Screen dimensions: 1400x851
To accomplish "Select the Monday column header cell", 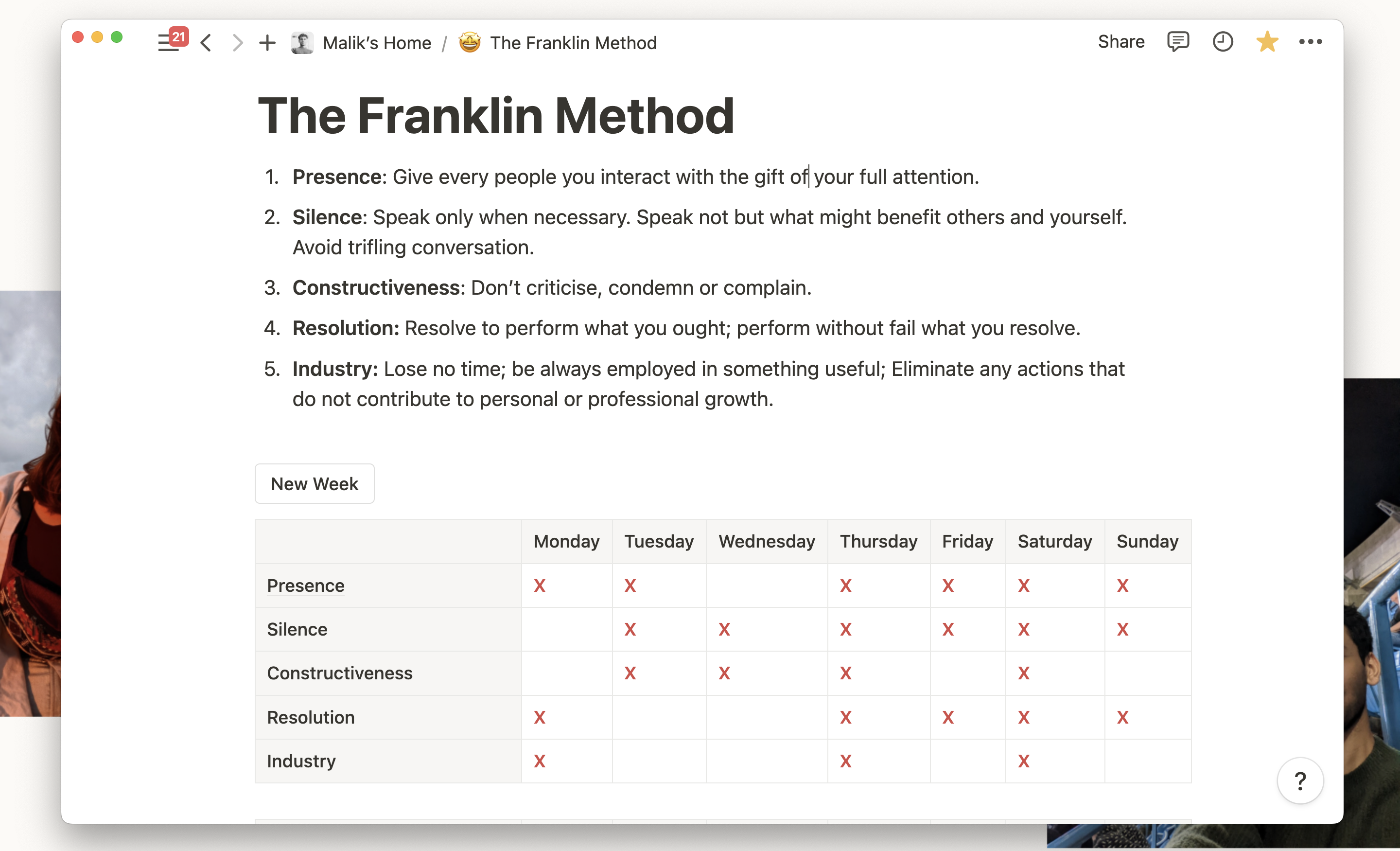I will [x=566, y=542].
